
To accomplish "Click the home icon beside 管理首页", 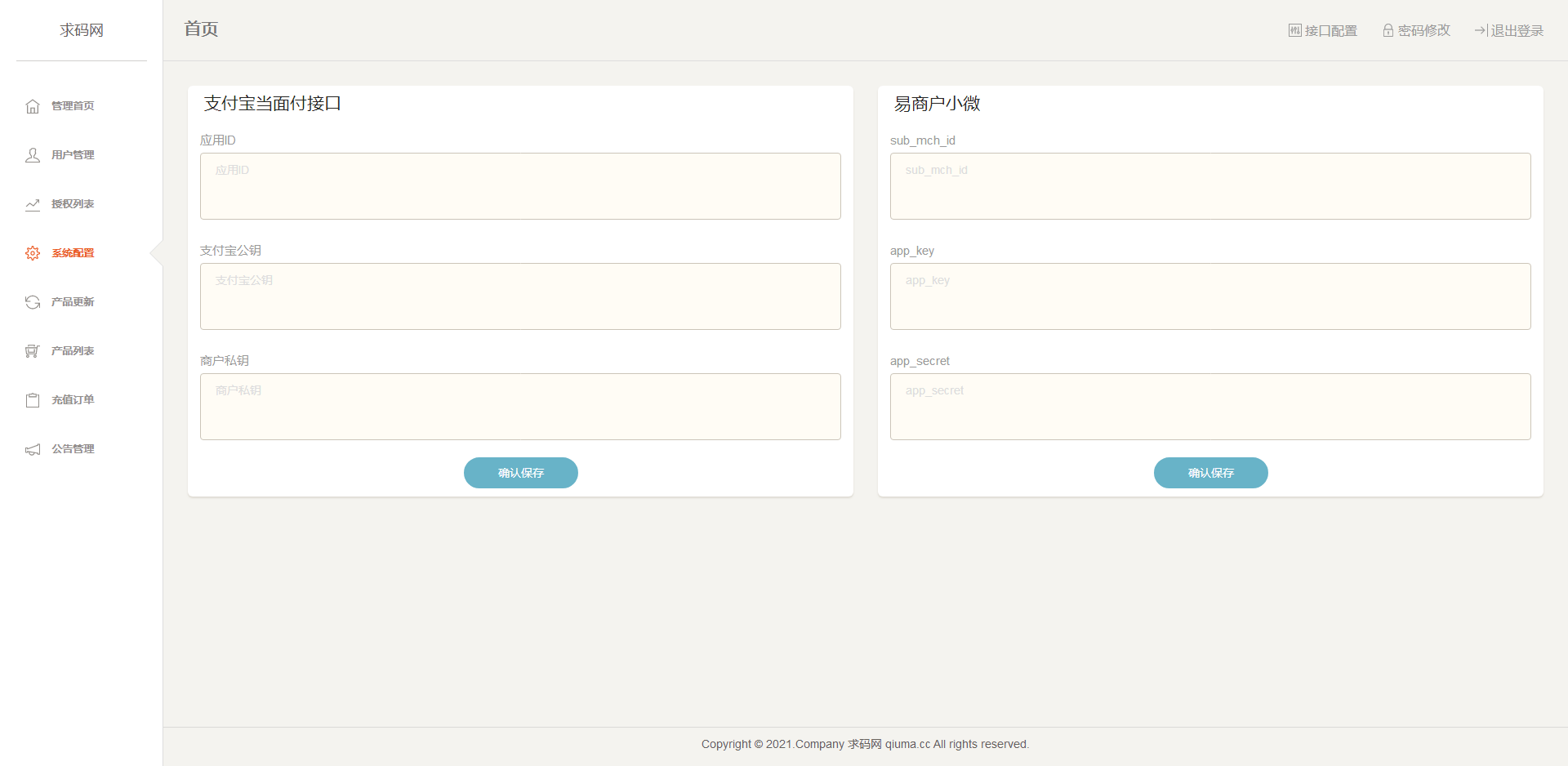I will [x=33, y=106].
